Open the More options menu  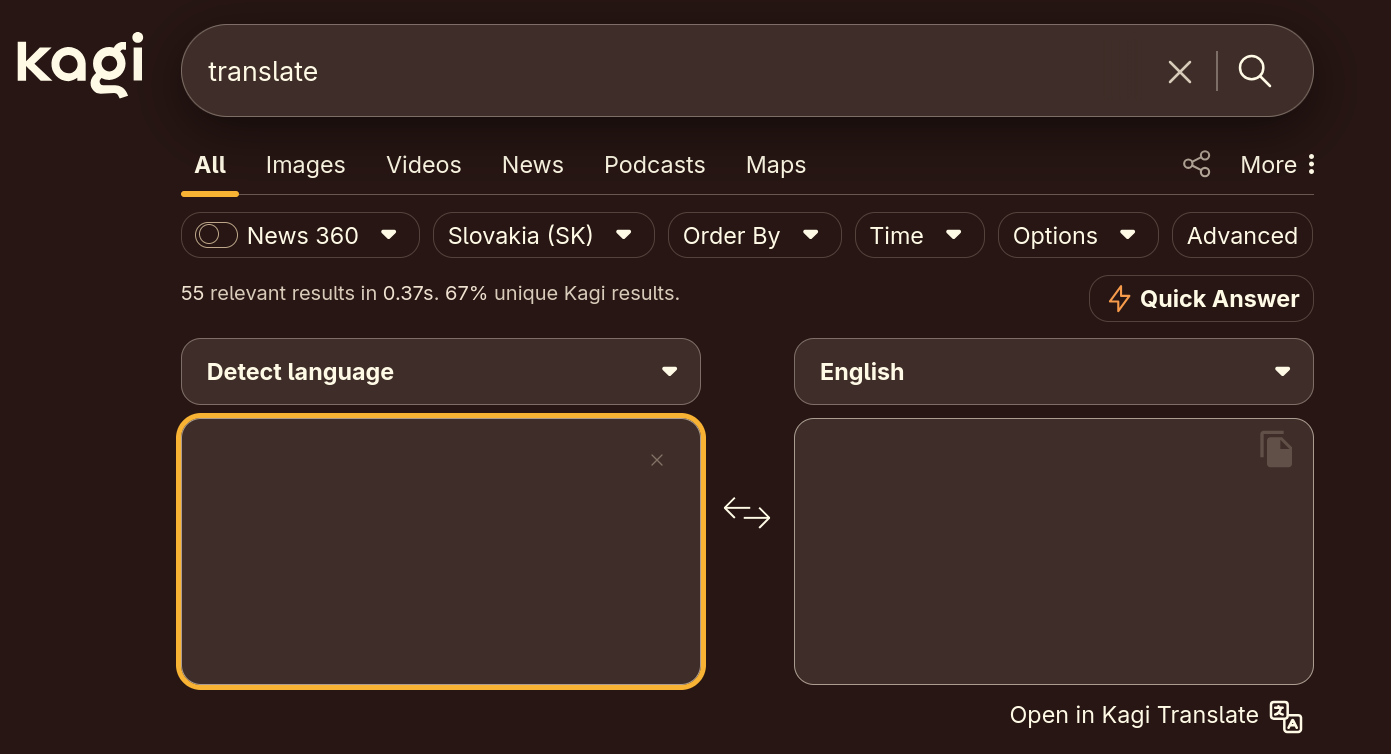click(x=1278, y=165)
